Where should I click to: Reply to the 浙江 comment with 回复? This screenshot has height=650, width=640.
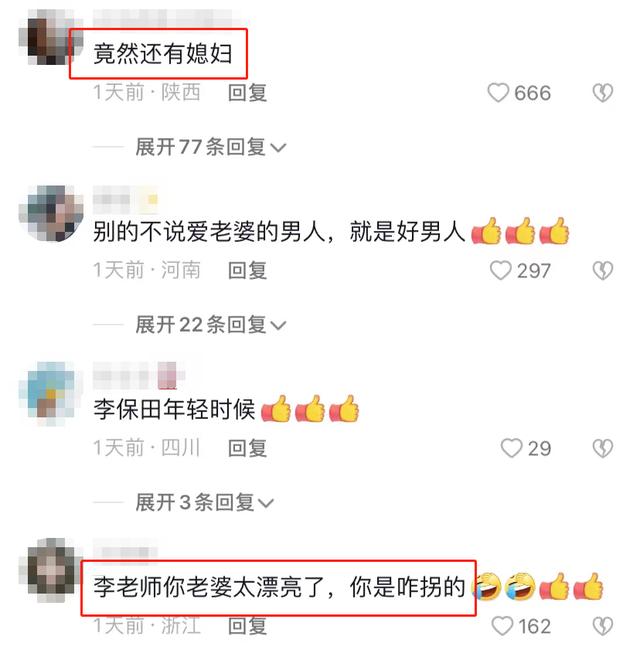247,626
